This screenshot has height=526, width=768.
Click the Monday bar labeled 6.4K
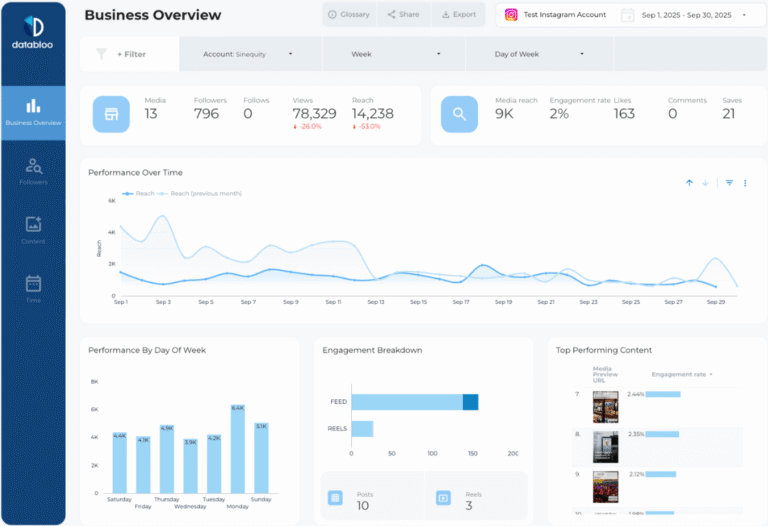pos(238,449)
